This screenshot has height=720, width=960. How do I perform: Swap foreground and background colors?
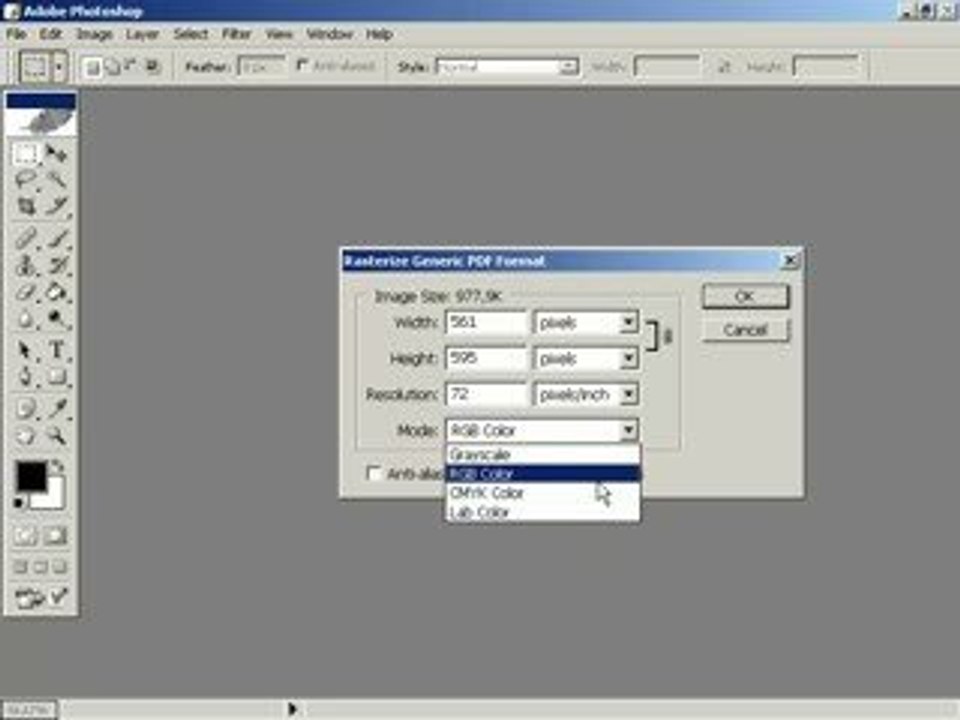point(58,467)
